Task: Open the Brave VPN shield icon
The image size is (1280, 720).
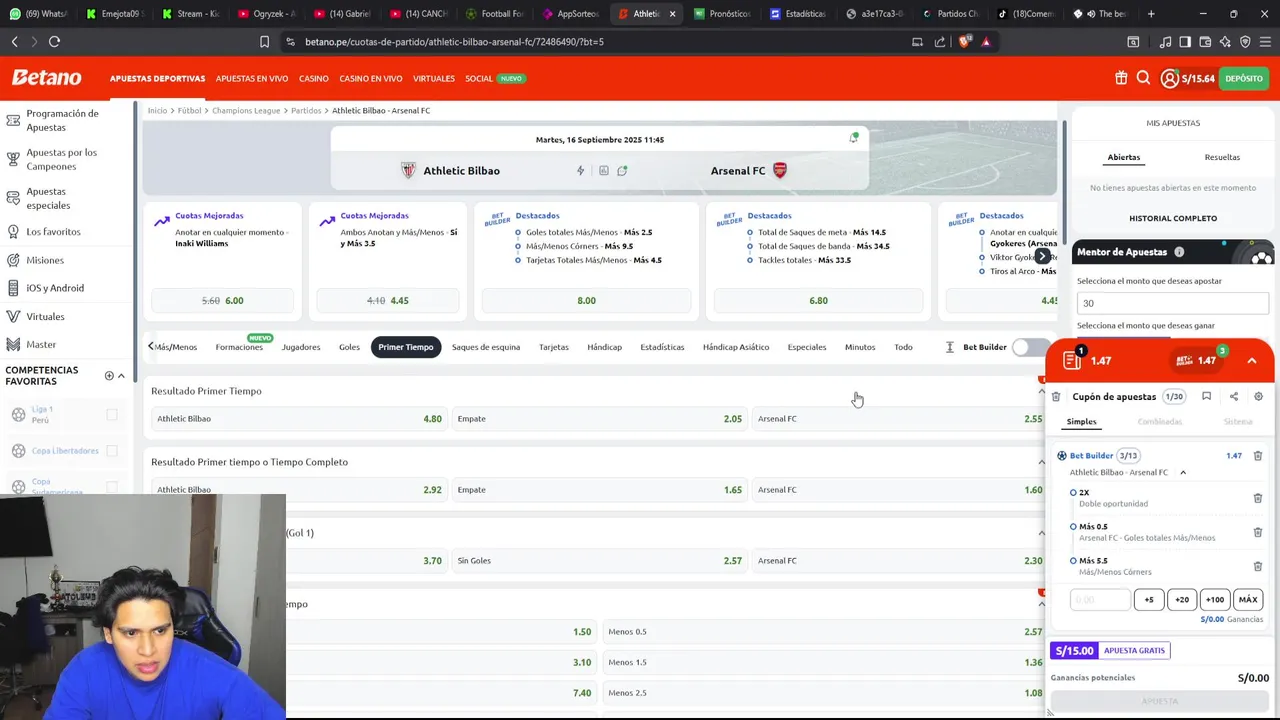Action: pyautogui.click(x=1245, y=42)
